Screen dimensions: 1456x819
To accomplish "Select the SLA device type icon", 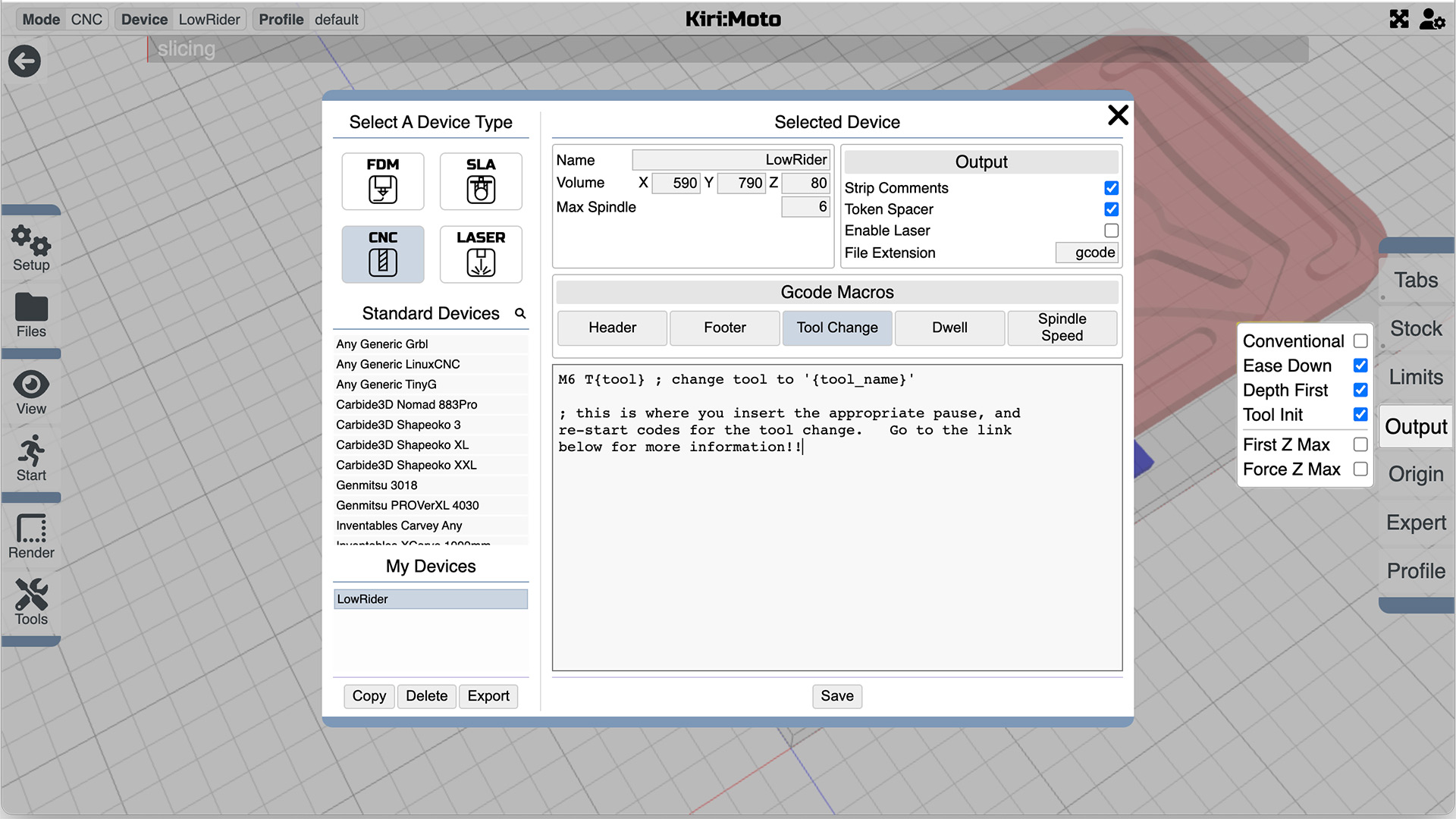I will 481,181.
